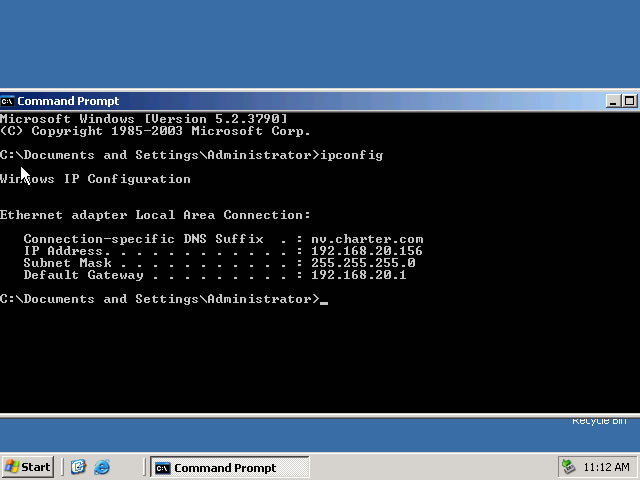Viewport: 640px width, 480px height.
Task: Click the network icon in system tray
Action: [x=569, y=467]
